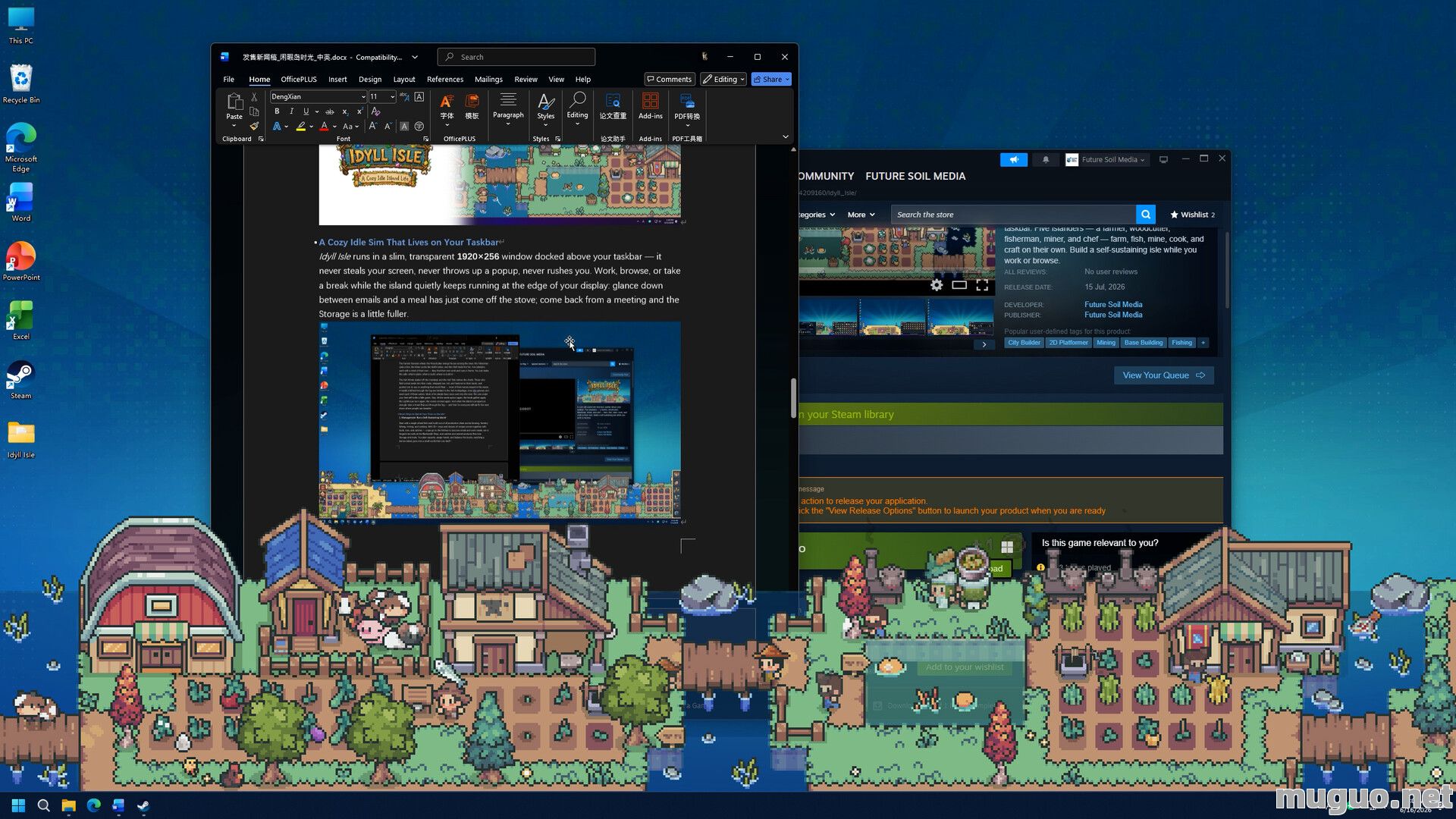Open the Editing mode dropdown near Share
Screen dimensions: 1456x819
[723, 79]
